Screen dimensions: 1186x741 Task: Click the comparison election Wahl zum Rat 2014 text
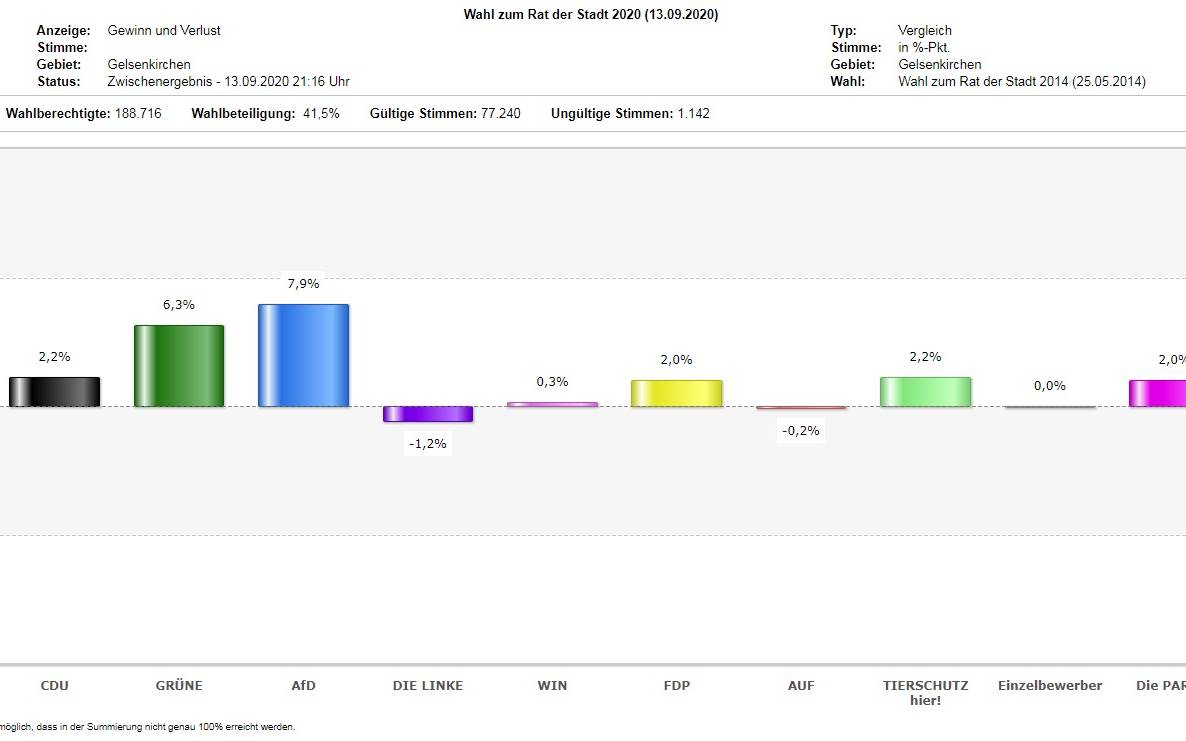[1022, 81]
